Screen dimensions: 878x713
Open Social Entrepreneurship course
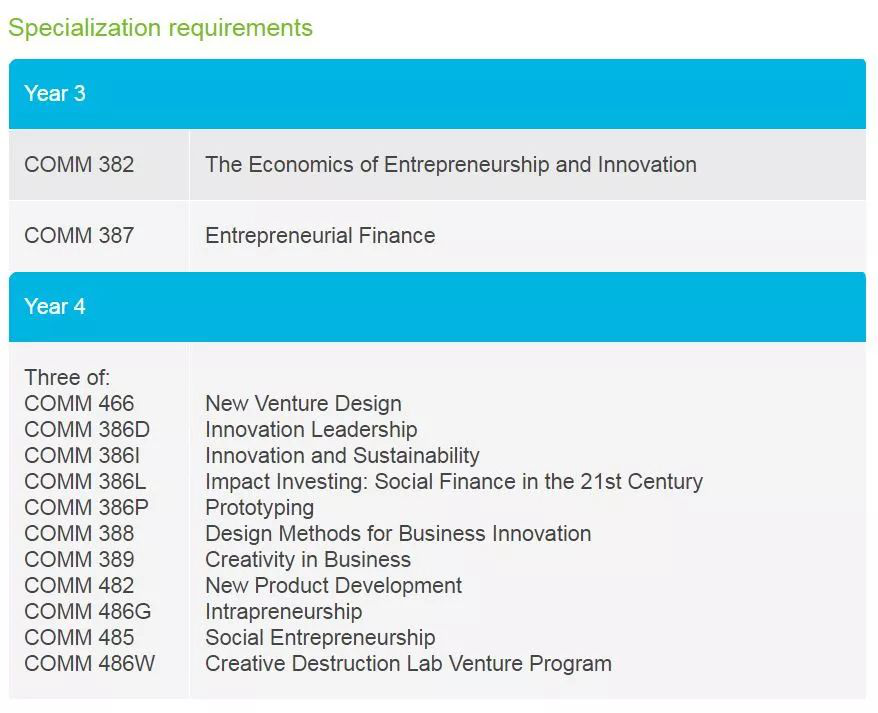click(320, 638)
